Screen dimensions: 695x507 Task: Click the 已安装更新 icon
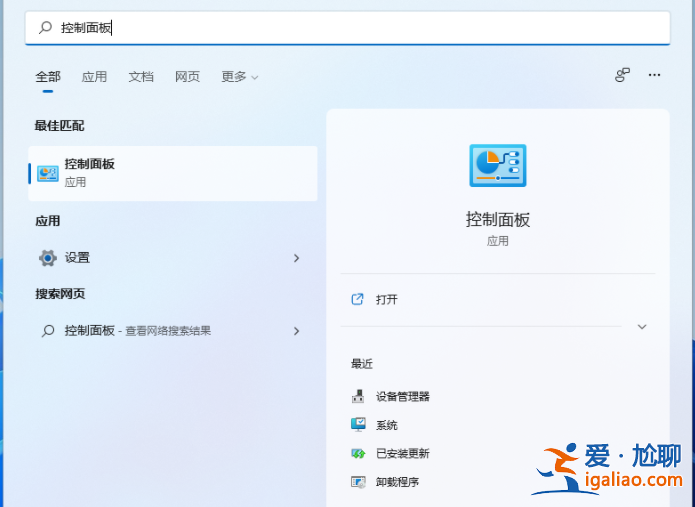pyautogui.click(x=358, y=453)
